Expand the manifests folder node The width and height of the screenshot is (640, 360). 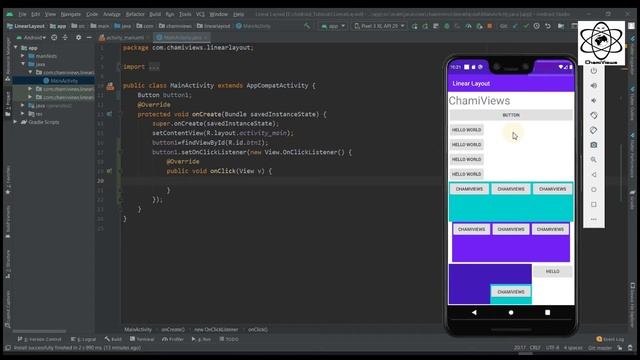(23, 56)
